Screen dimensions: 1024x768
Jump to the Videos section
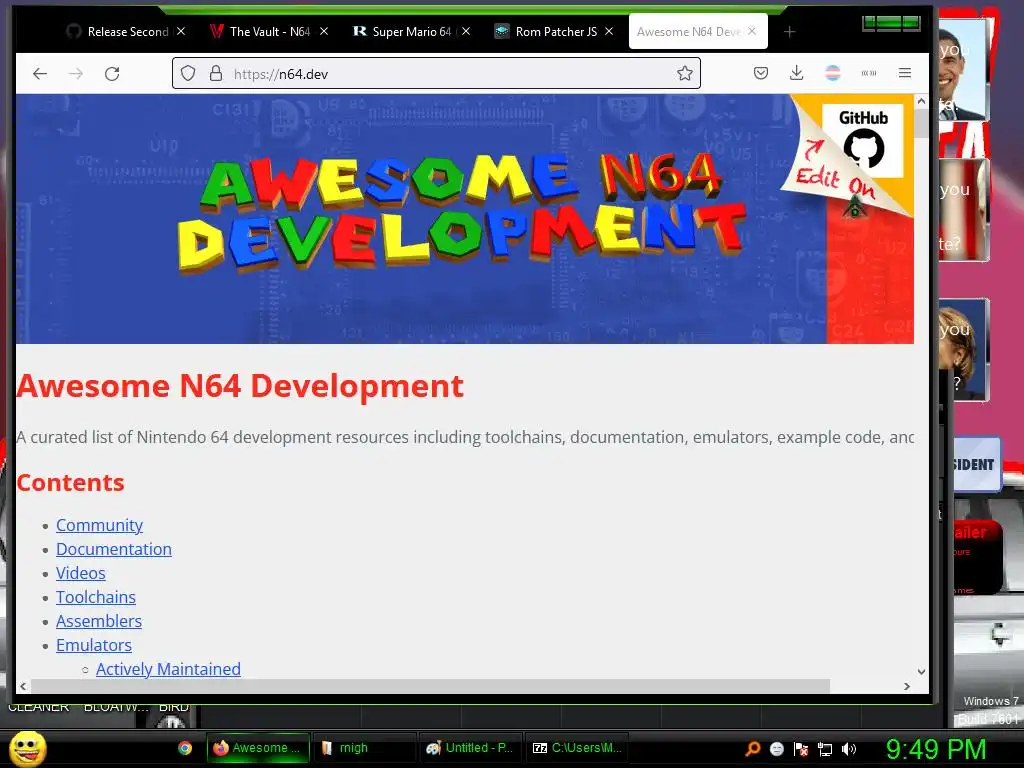pyautogui.click(x=80, y=573)
